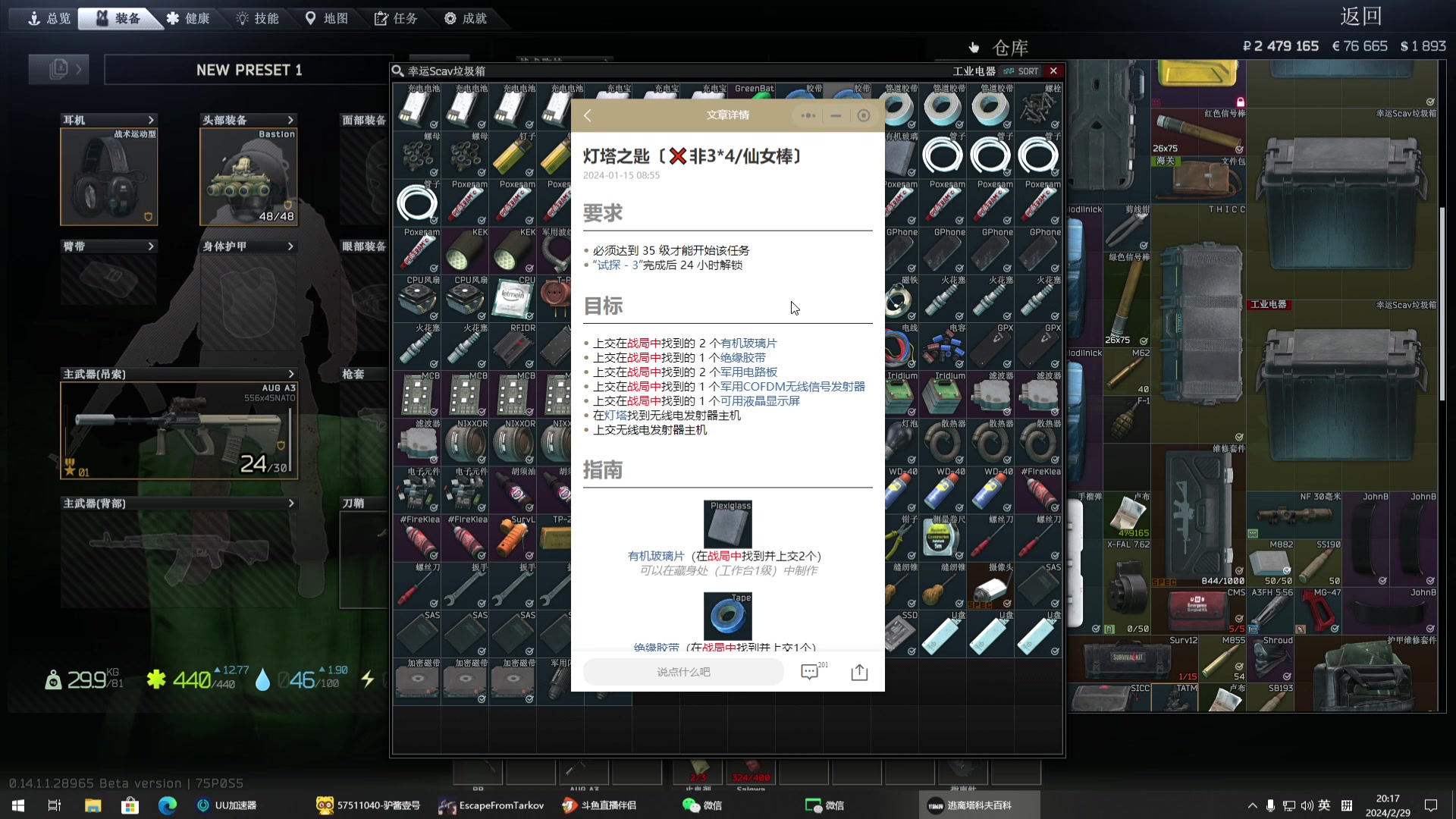This screenshot has height=819, width=1456.
Task: Select the 灯泡 light bulb item
Action: click(x=901, y=441)
